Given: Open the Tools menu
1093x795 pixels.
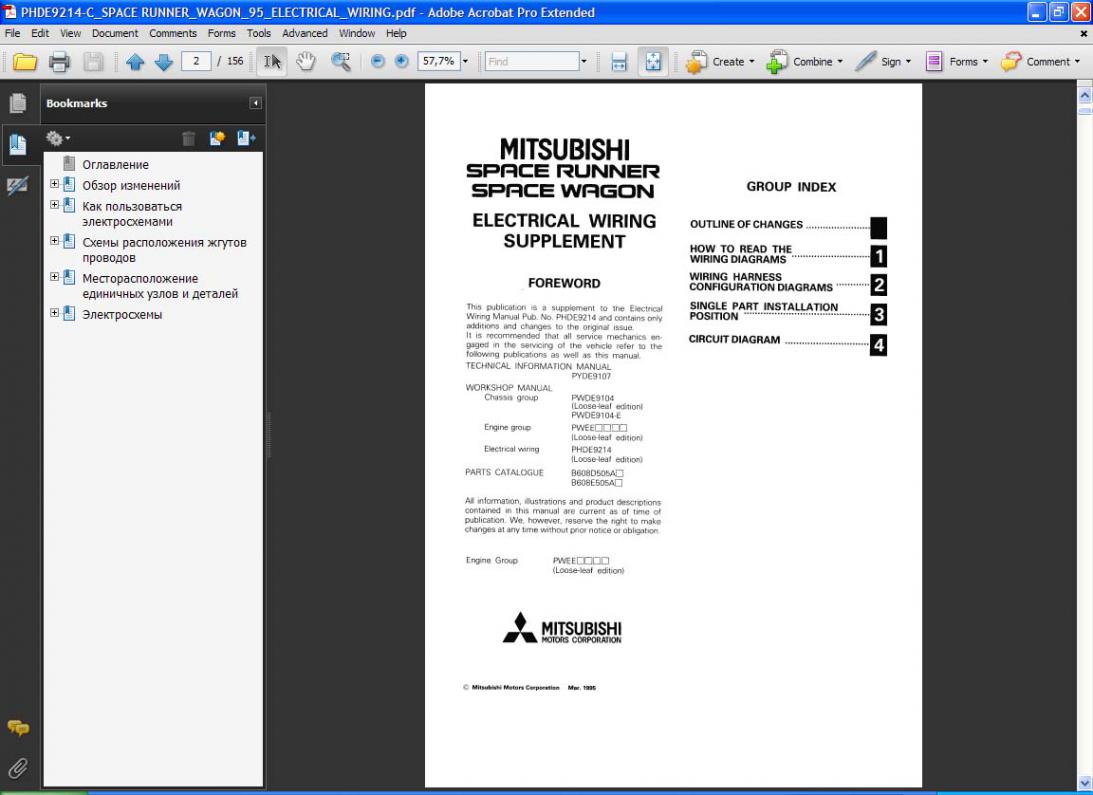Looking at the screenshot, I should (x=259, y=33).
